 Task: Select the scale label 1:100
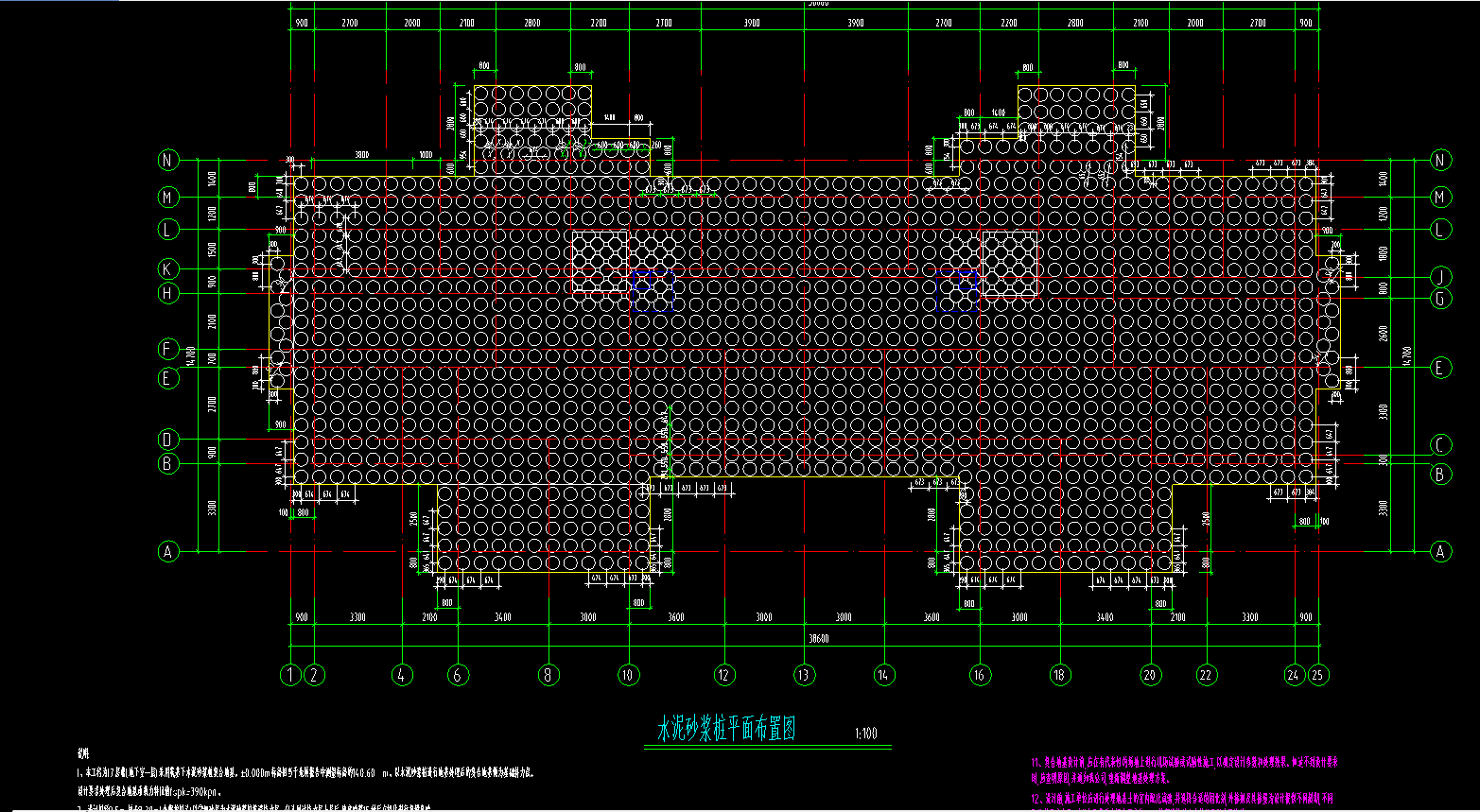click(864, 734)
